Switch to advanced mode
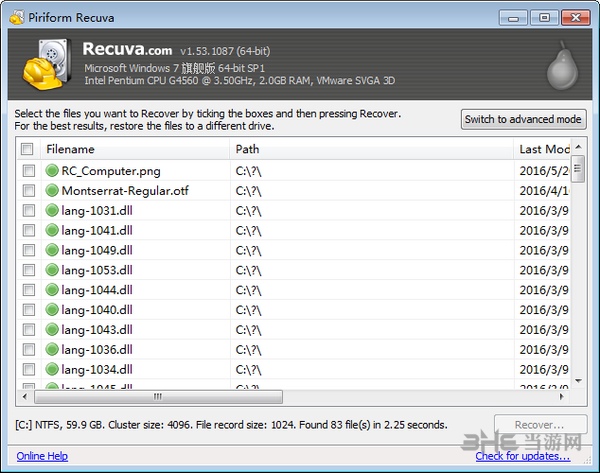 pyautogui.click(x=523, y=119)
